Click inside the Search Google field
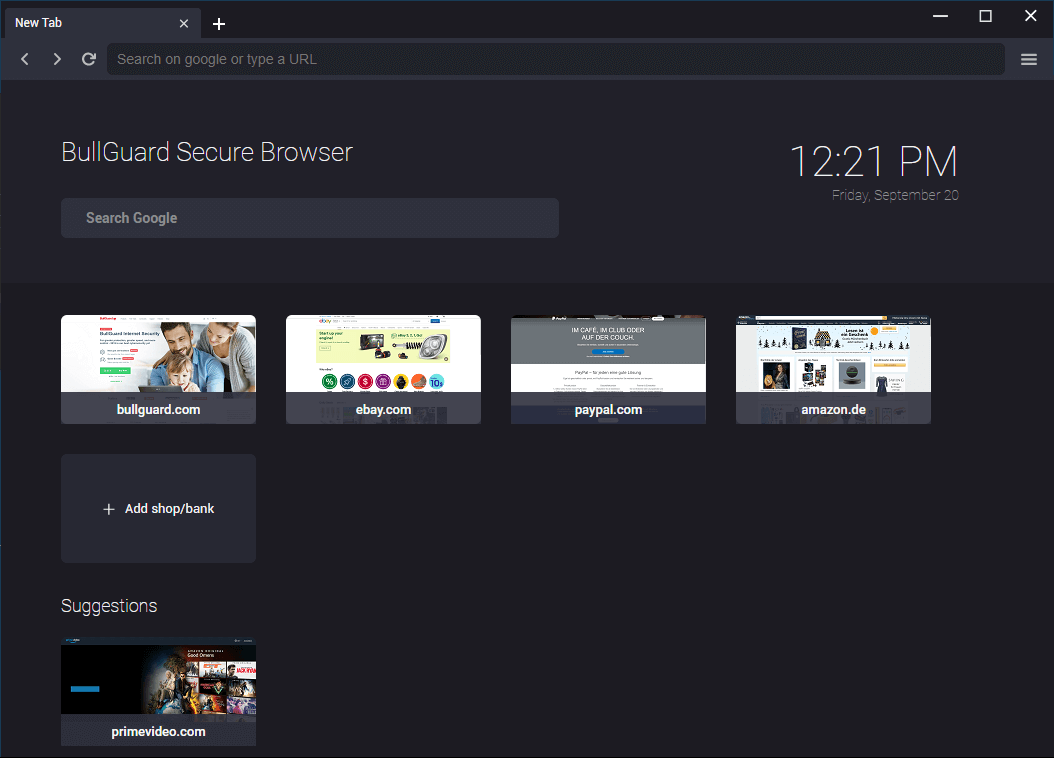Screen dimensions: 1054x758 point(310,218)
